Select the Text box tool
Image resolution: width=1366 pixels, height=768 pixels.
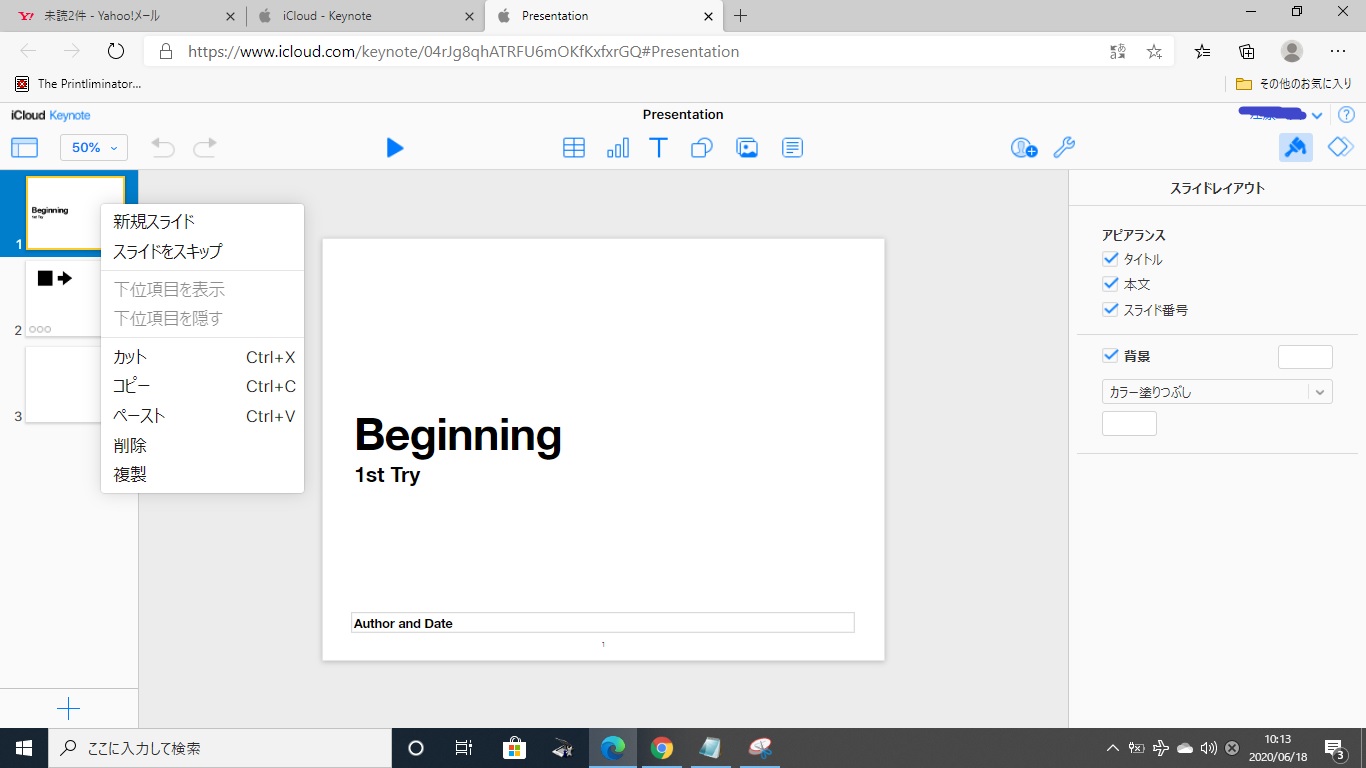pos(659,148)
